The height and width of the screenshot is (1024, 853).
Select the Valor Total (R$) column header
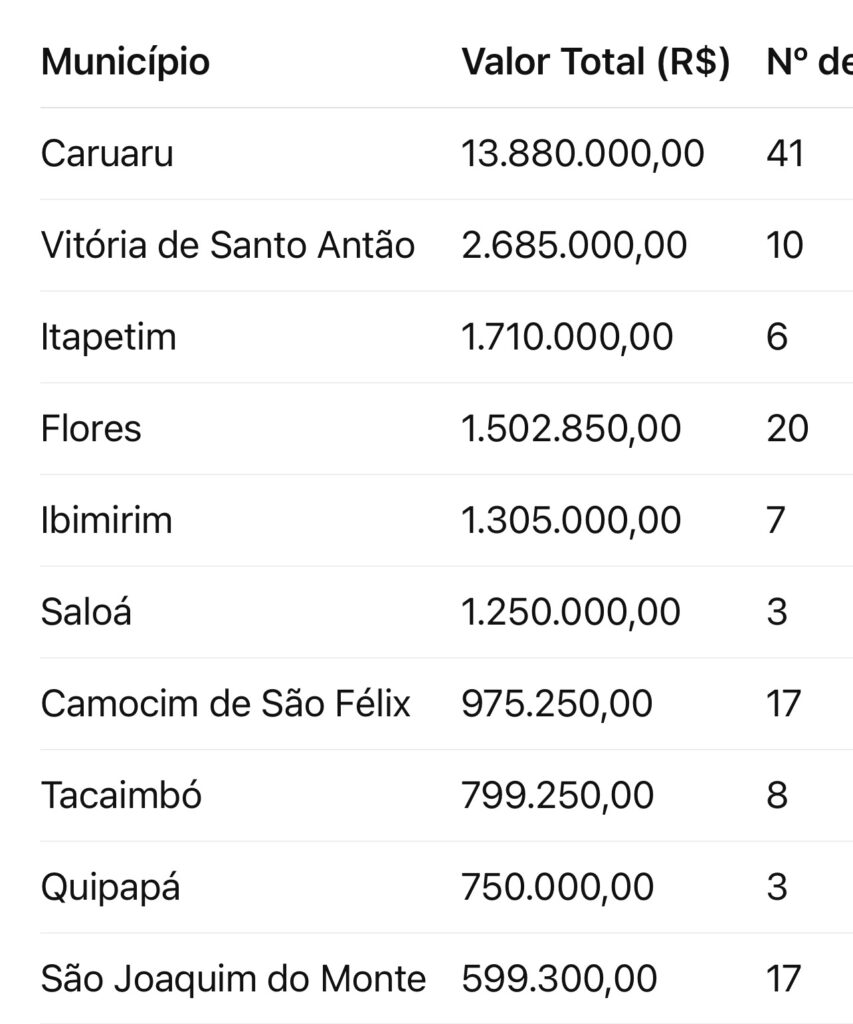[596, 63]
